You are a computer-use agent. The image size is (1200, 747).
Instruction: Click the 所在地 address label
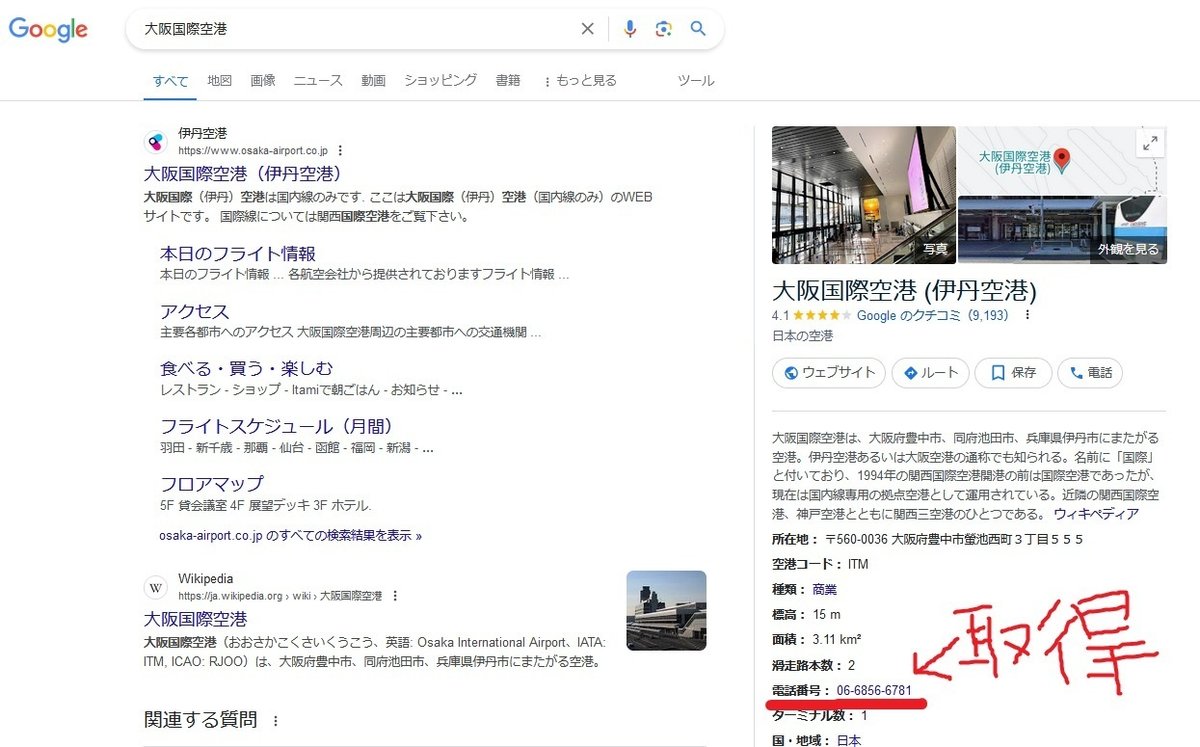click(796, 539)
